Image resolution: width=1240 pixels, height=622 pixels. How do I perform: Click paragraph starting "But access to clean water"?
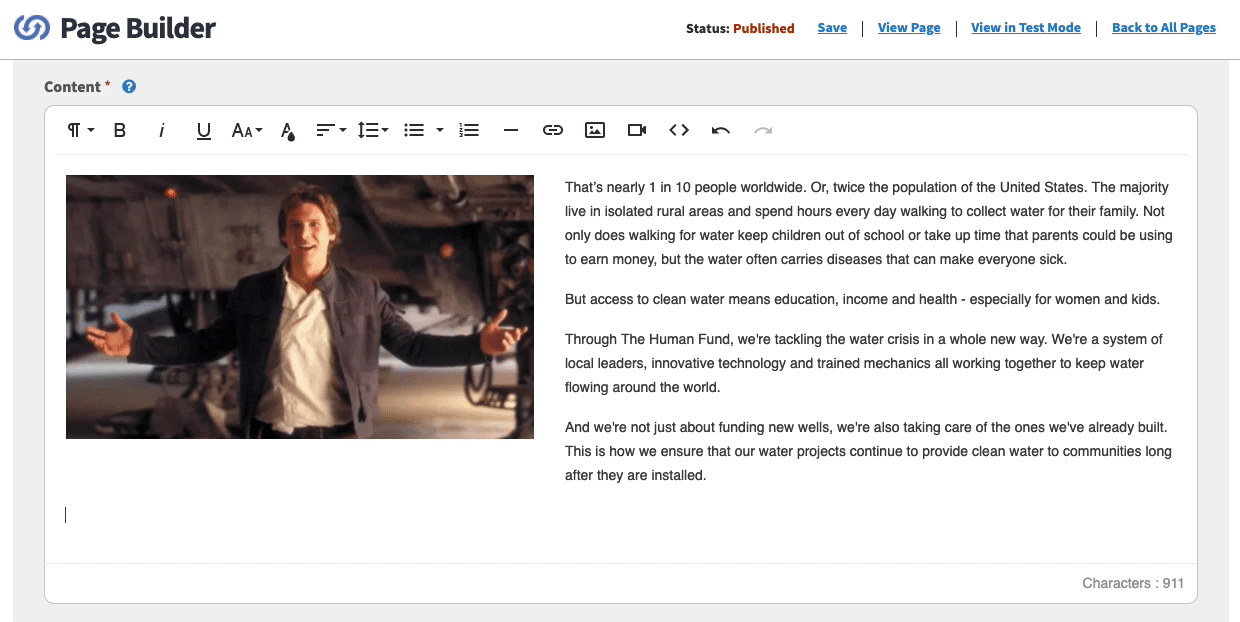[x=862, y=299]
